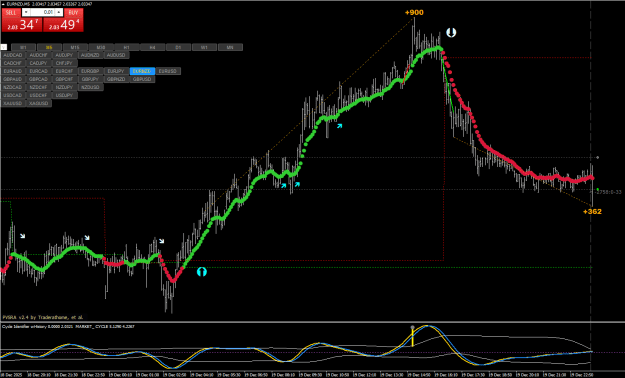Switch to the M30 timeframe

click(x=101, y=47)
